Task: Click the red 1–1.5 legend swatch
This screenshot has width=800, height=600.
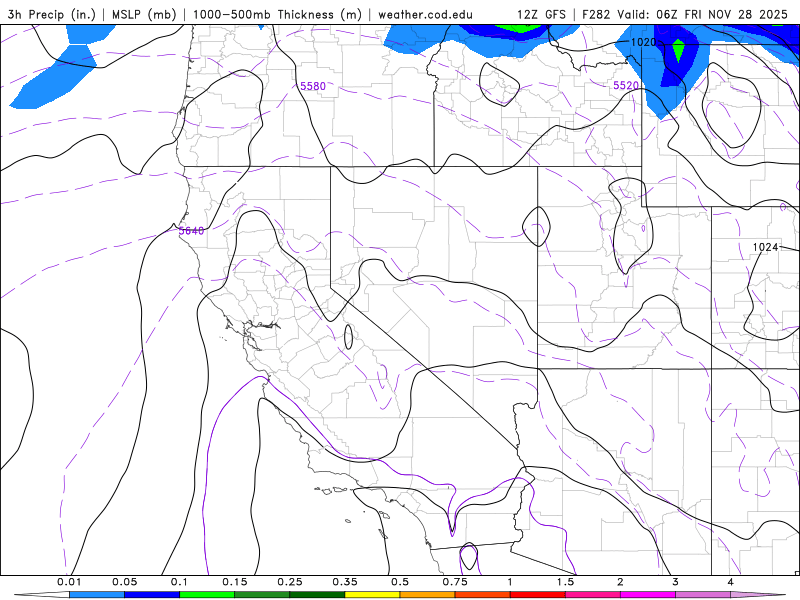Action: tap(538, 595)
